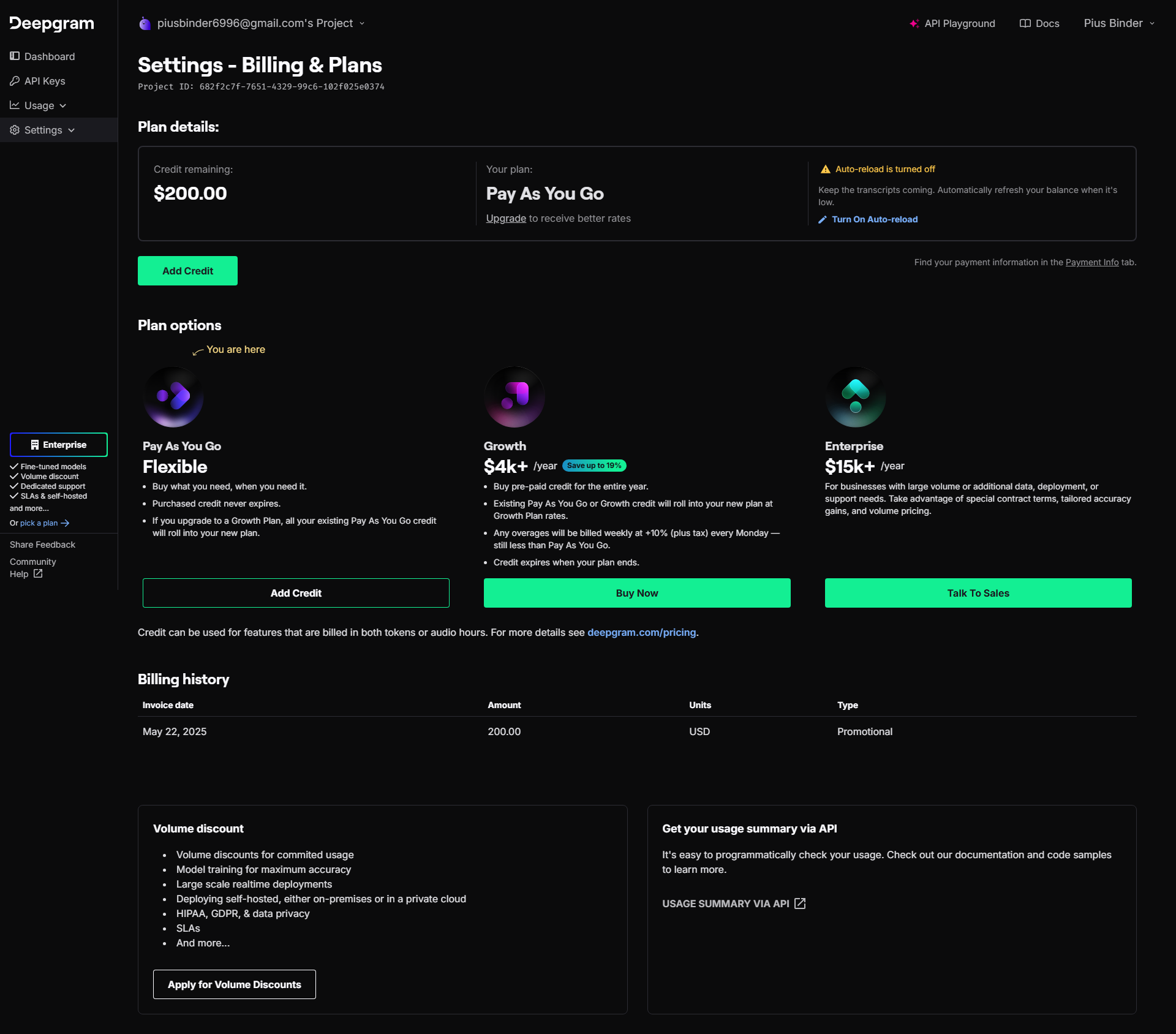1176x1034 pixels.
Task: Click the API Playground sparkle icon
Action: pyautogui.click(x=914, y=23)
